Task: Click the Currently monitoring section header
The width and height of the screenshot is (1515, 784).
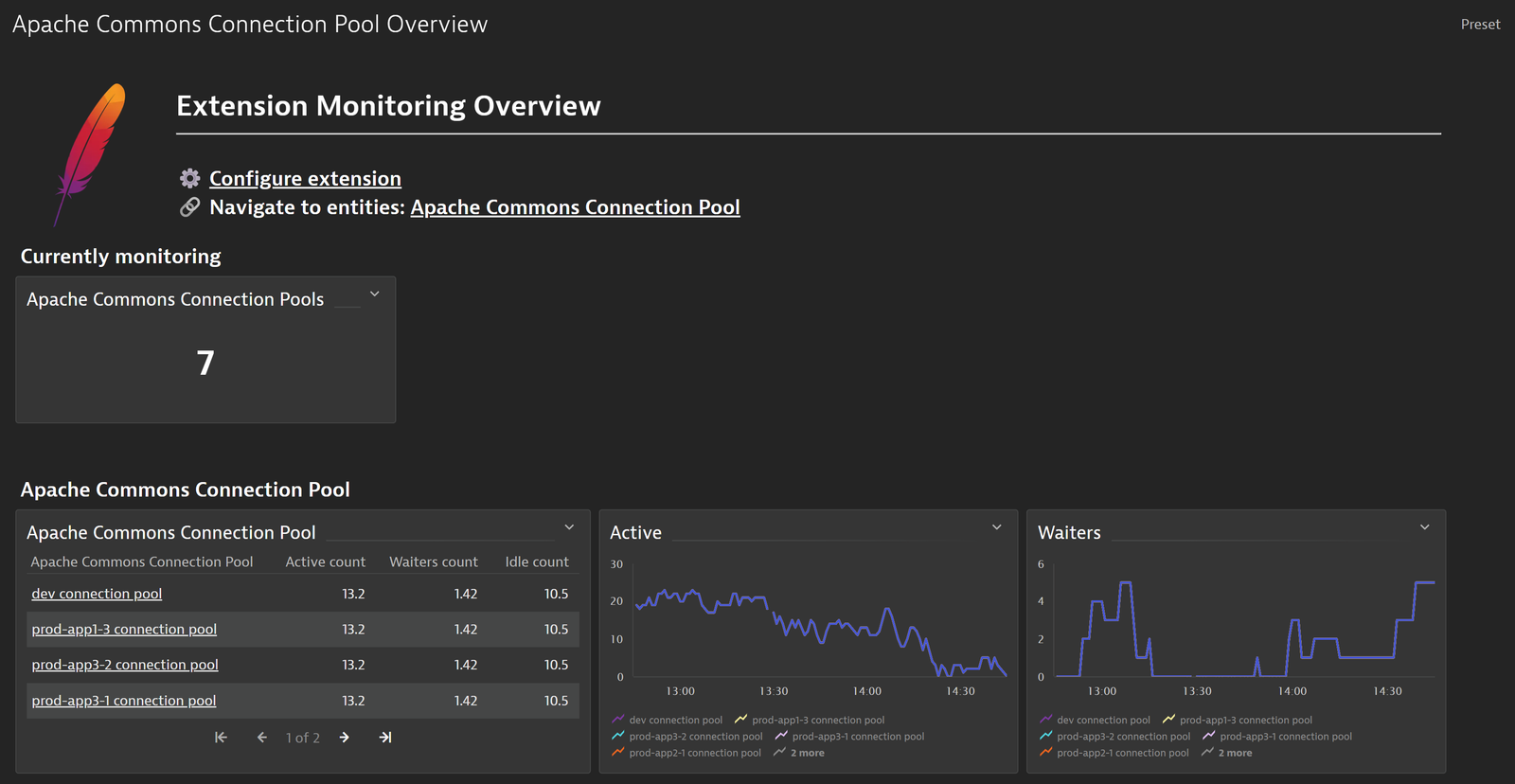Action: [x=121, y=257]
